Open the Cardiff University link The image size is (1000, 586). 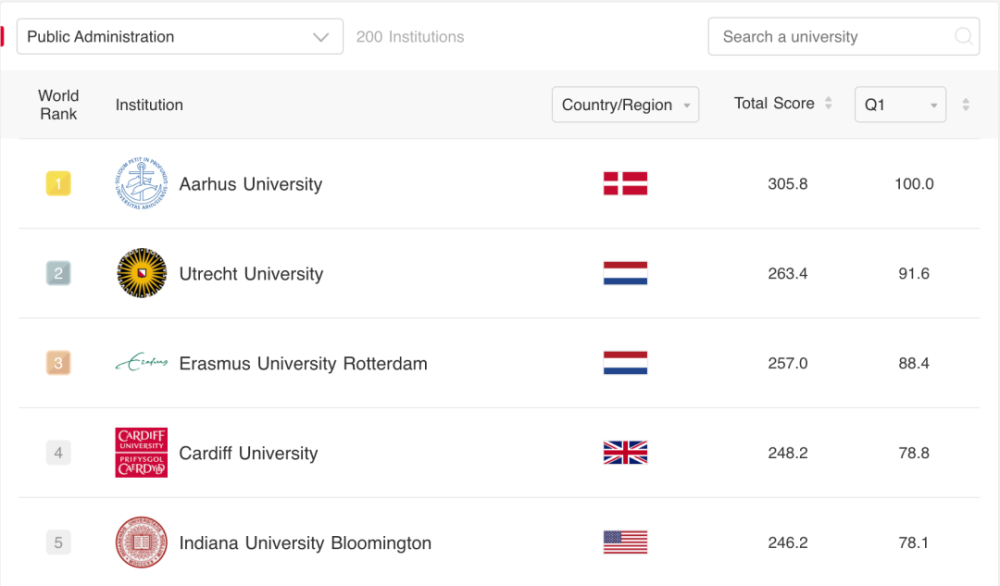coord(248,454)
